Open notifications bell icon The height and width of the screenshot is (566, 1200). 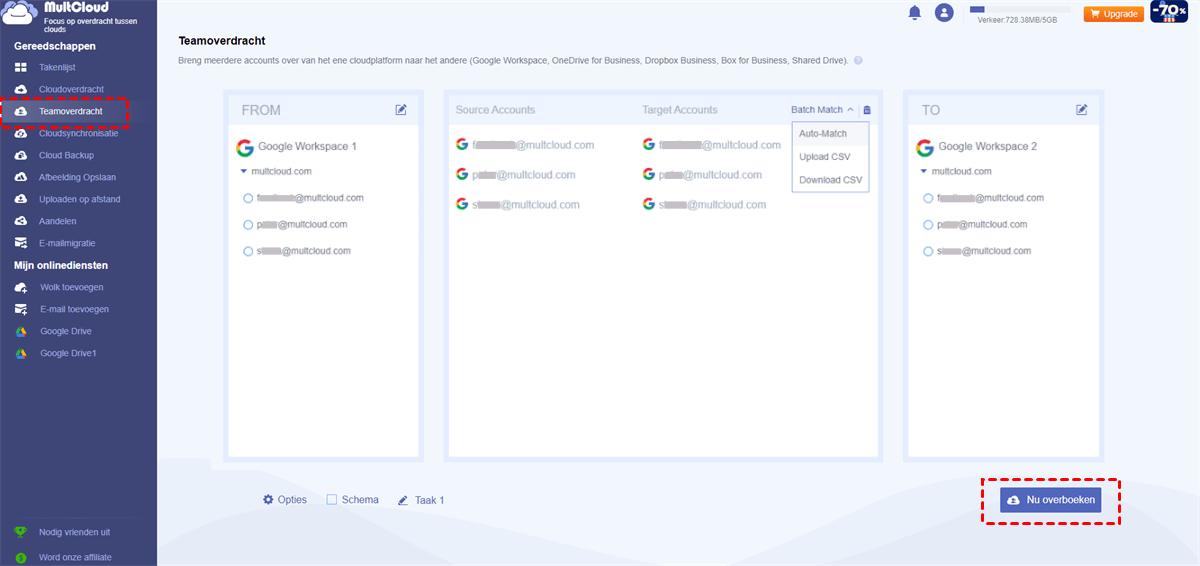pyautogui.click(x=914, y=13)
